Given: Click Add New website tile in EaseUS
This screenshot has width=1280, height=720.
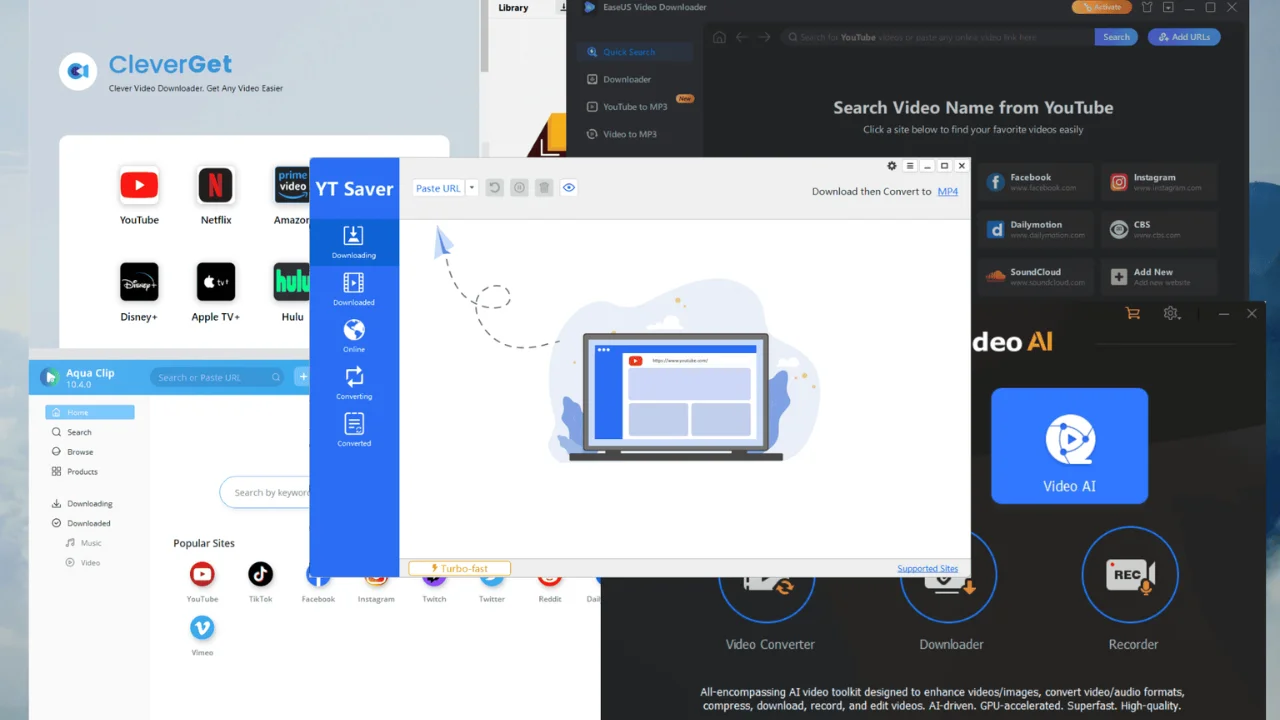Looking at the screenshot, I should click(x=1160, y=276).
